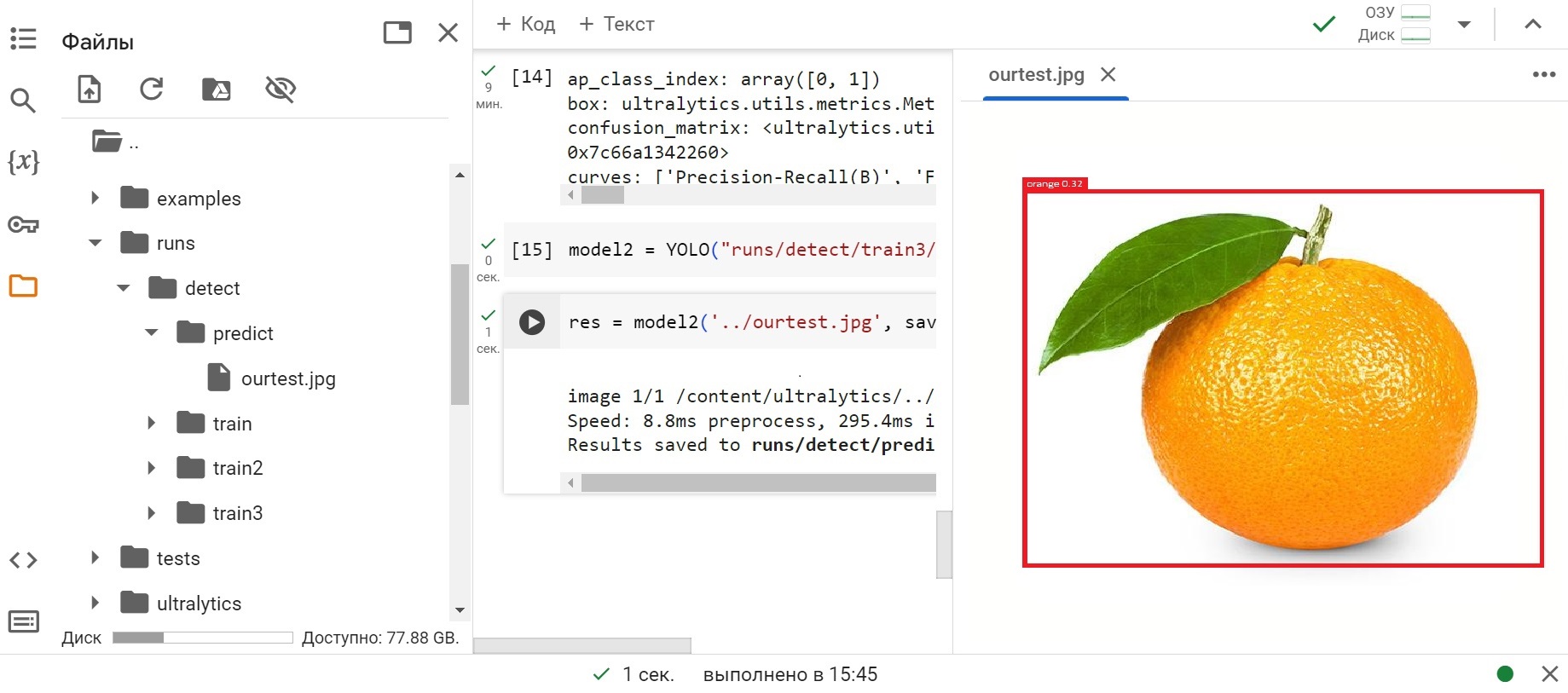Mount Google Drive icon
The height and width of the screenshot is (693, 1568).
pos(217,89)
